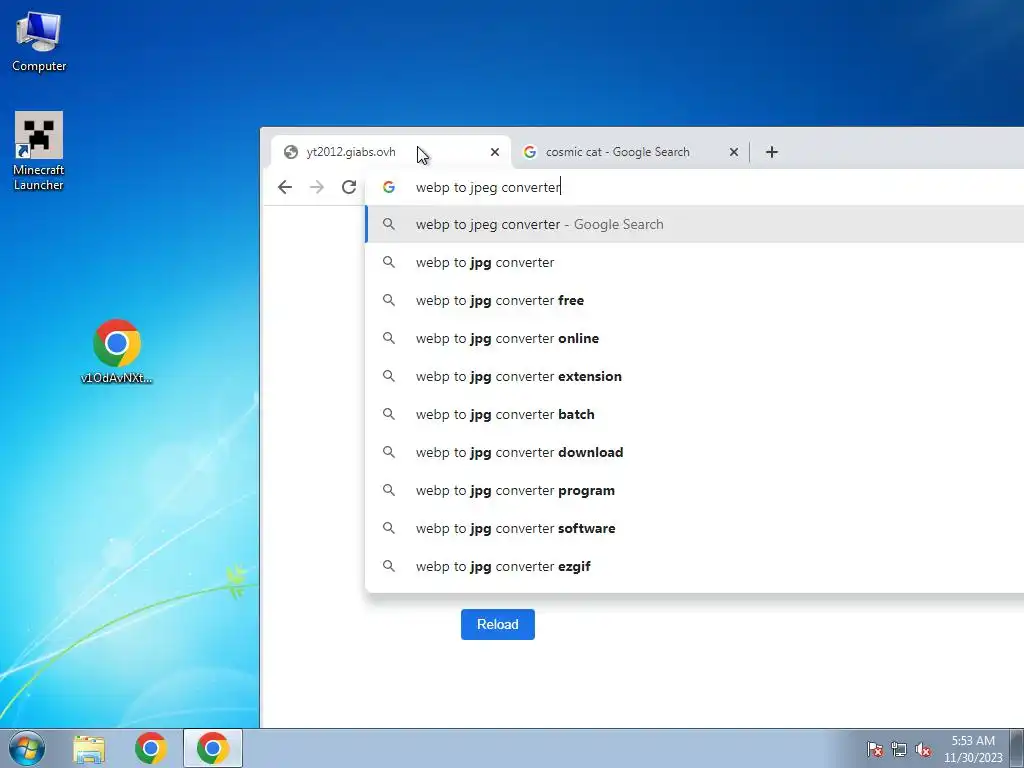The width and height of the screenshot is (1024, 768).
Task: Close the yt2012.giabs.ovh tab
Action: [x=494, y=152]
